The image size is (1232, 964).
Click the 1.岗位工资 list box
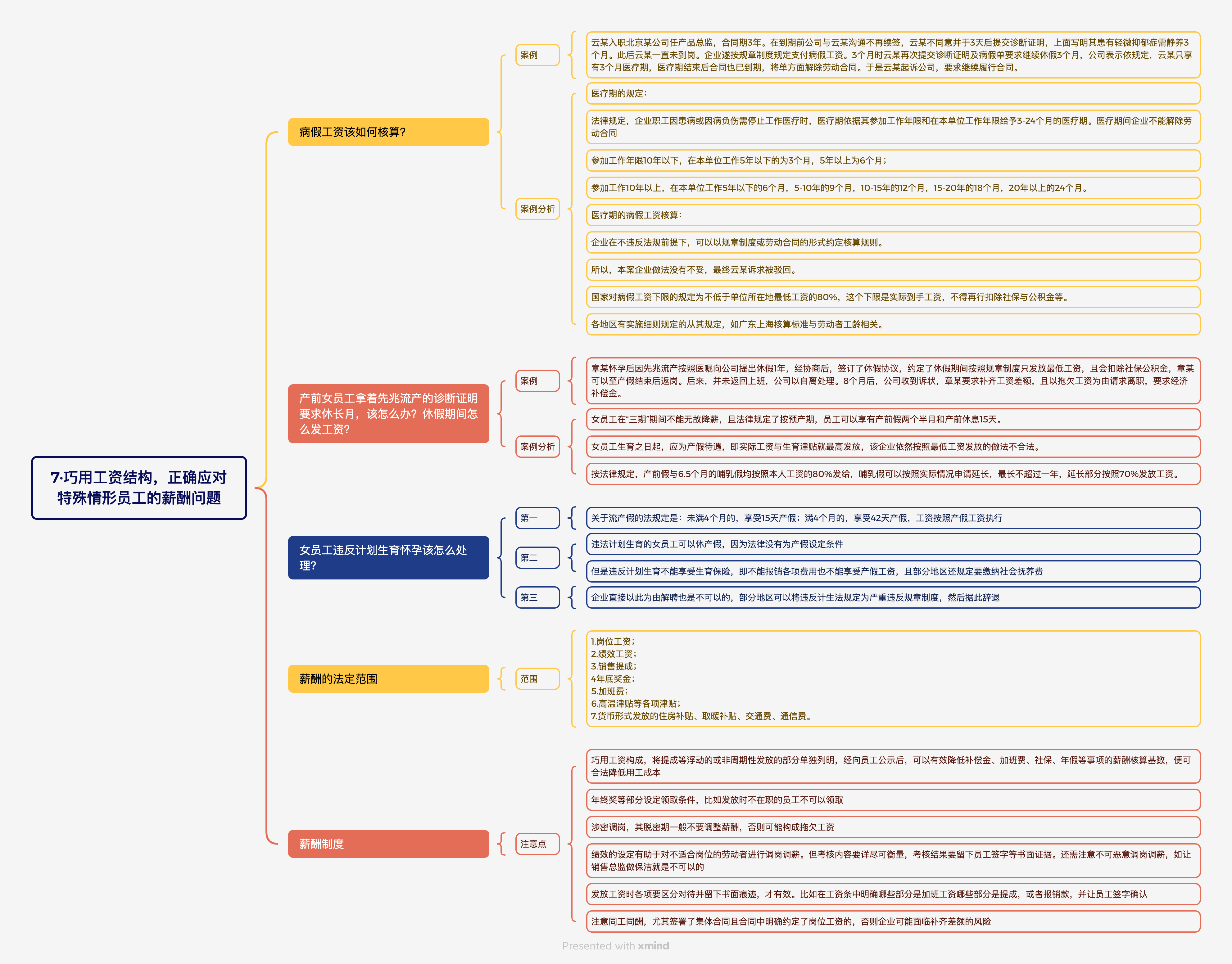[893, 679]
